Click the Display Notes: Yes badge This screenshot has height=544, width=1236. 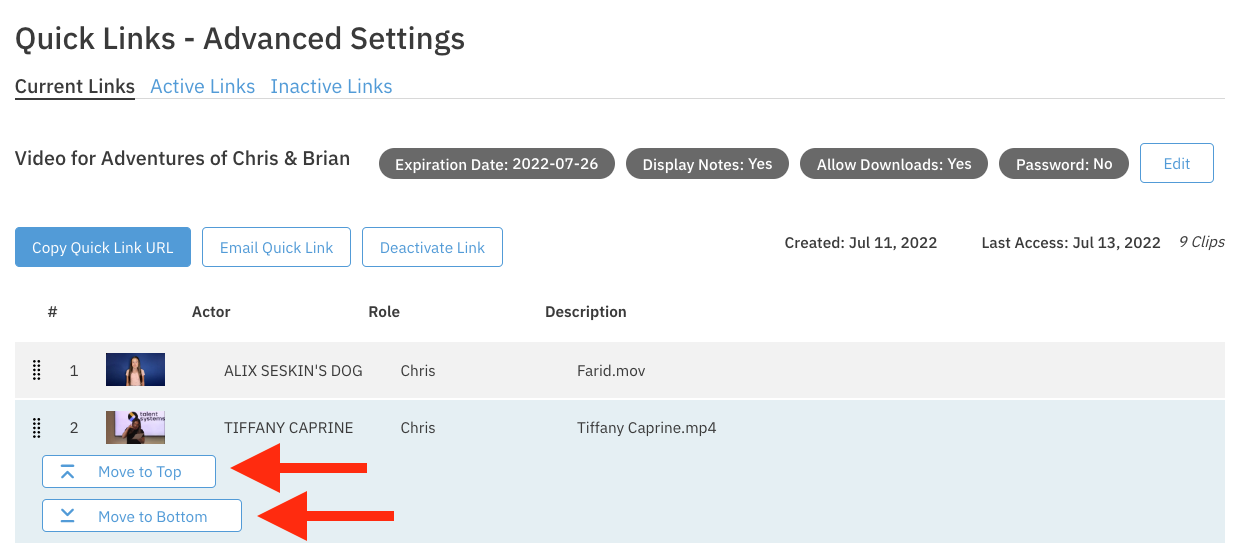coord(707,164)
